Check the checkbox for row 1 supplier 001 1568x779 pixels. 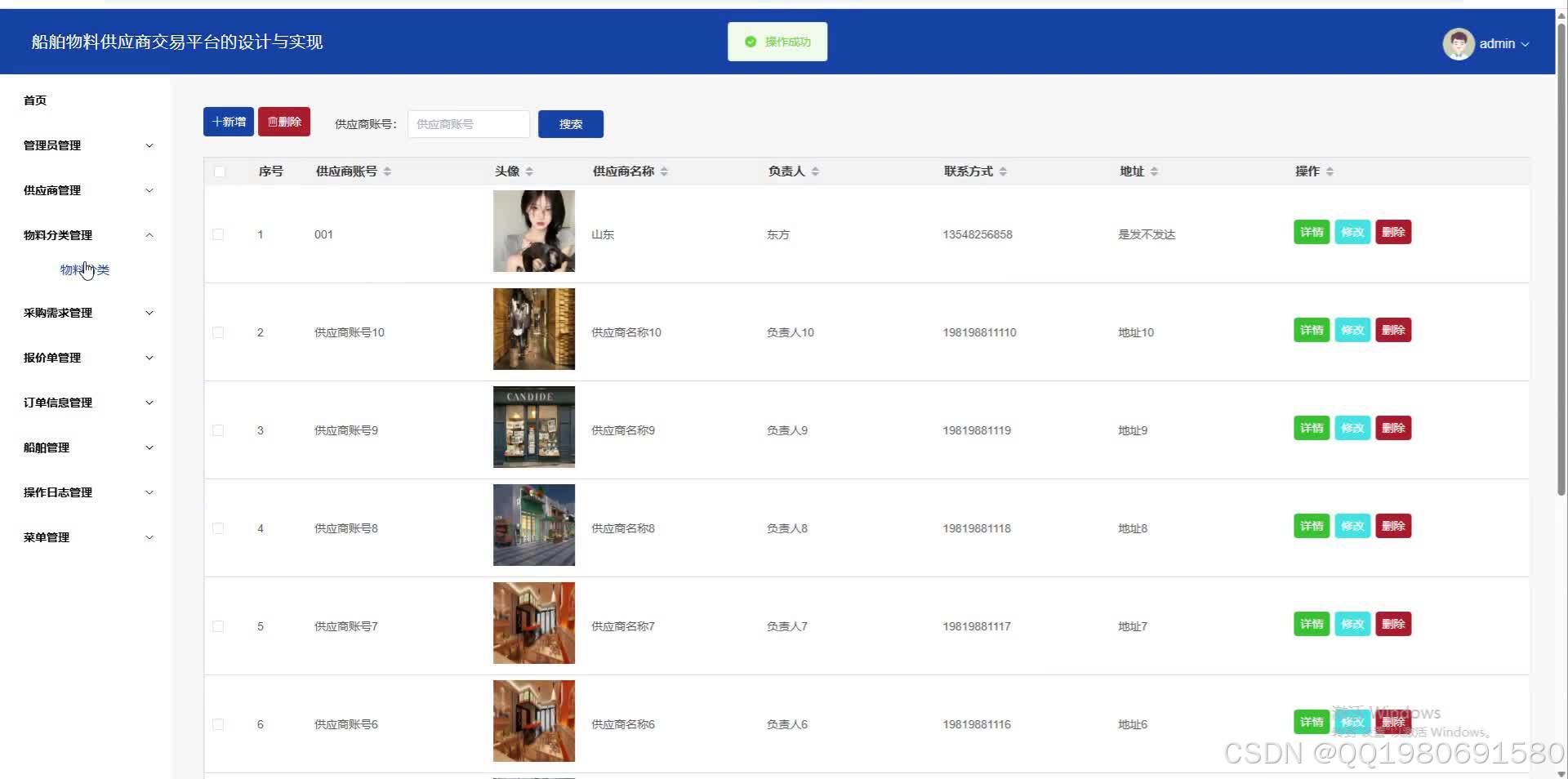click(x=218, y=234)
